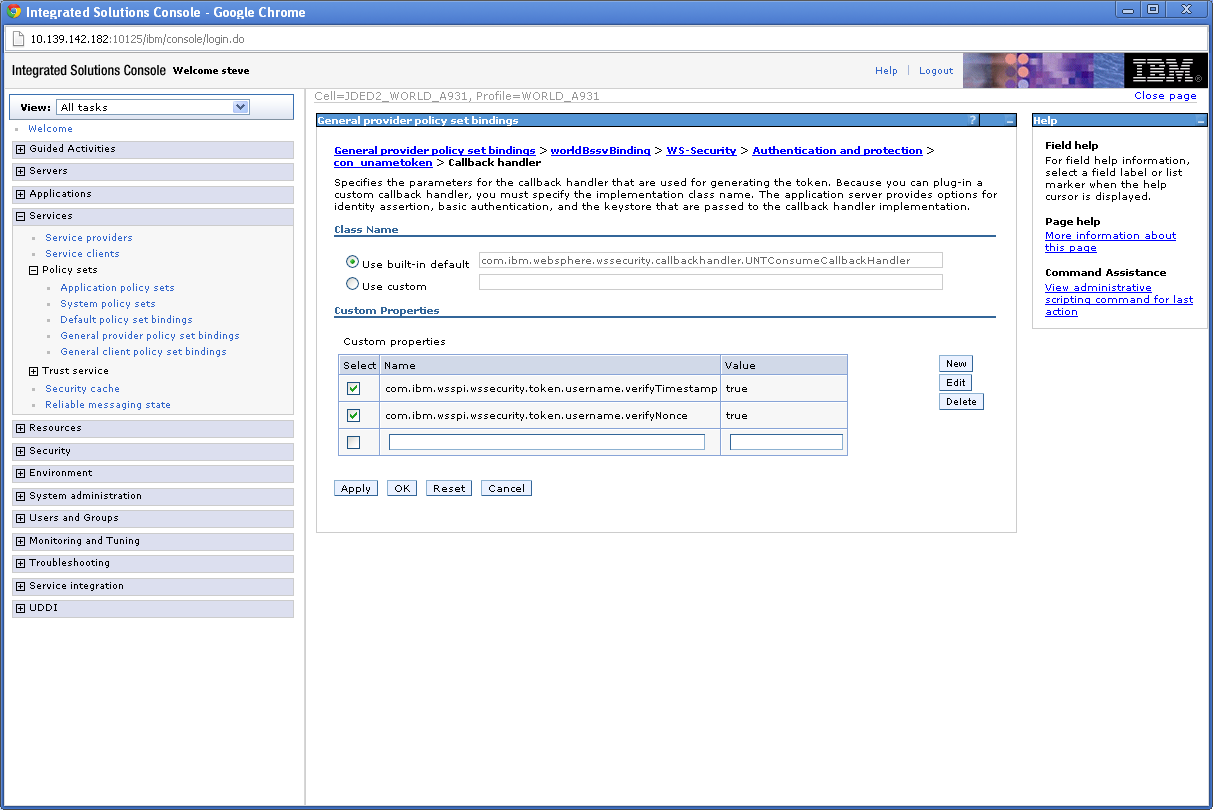Click the OK button
The height and width of the screenshot is (810, 1213).
[402, 489]
